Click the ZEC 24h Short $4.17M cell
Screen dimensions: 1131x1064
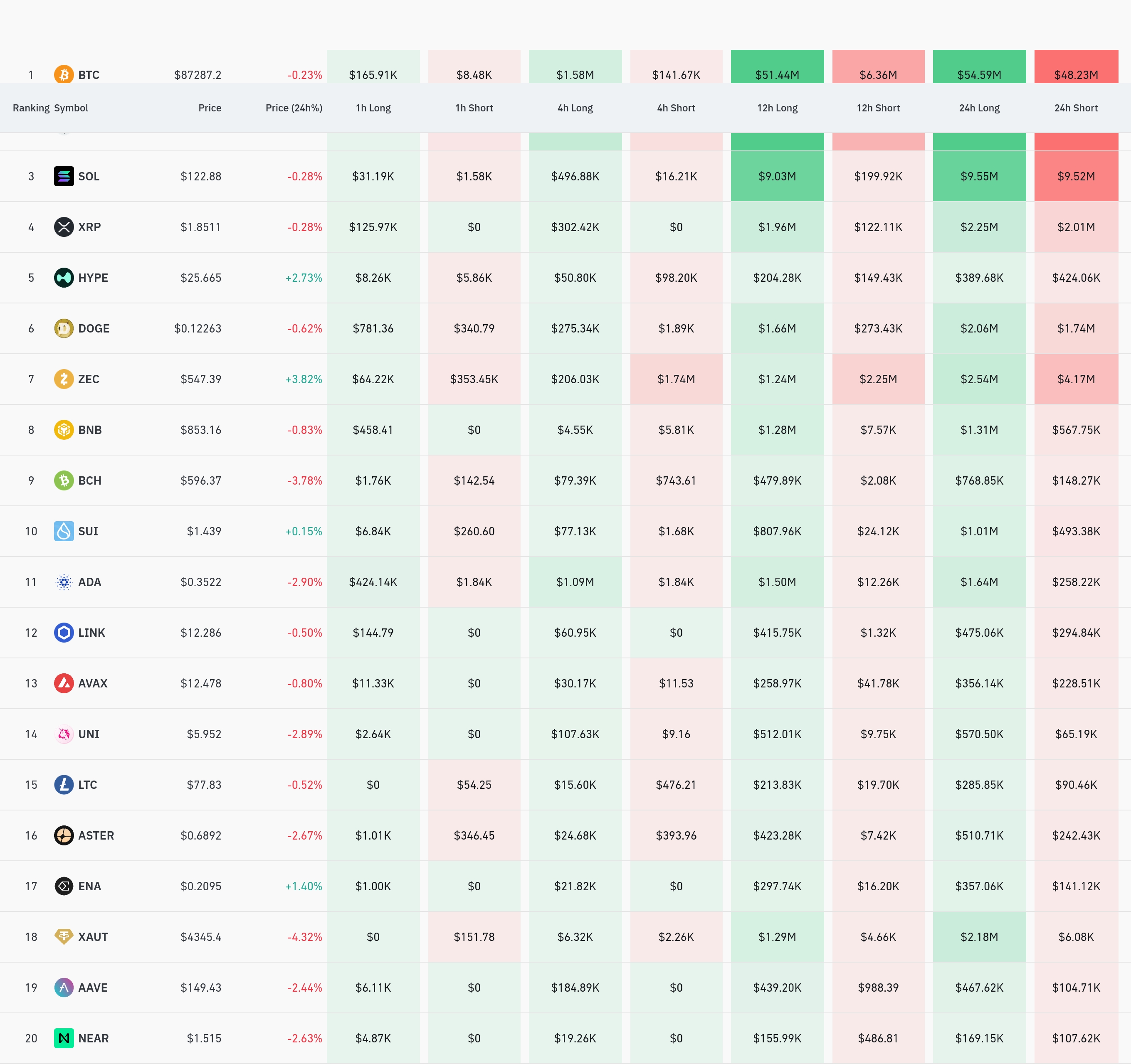pos(1075,379)
